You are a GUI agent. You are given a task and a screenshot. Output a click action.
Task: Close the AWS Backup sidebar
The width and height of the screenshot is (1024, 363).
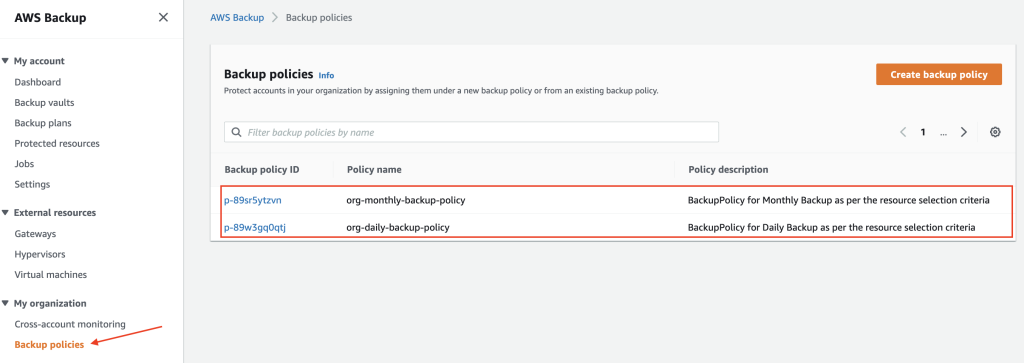(163, 18)
